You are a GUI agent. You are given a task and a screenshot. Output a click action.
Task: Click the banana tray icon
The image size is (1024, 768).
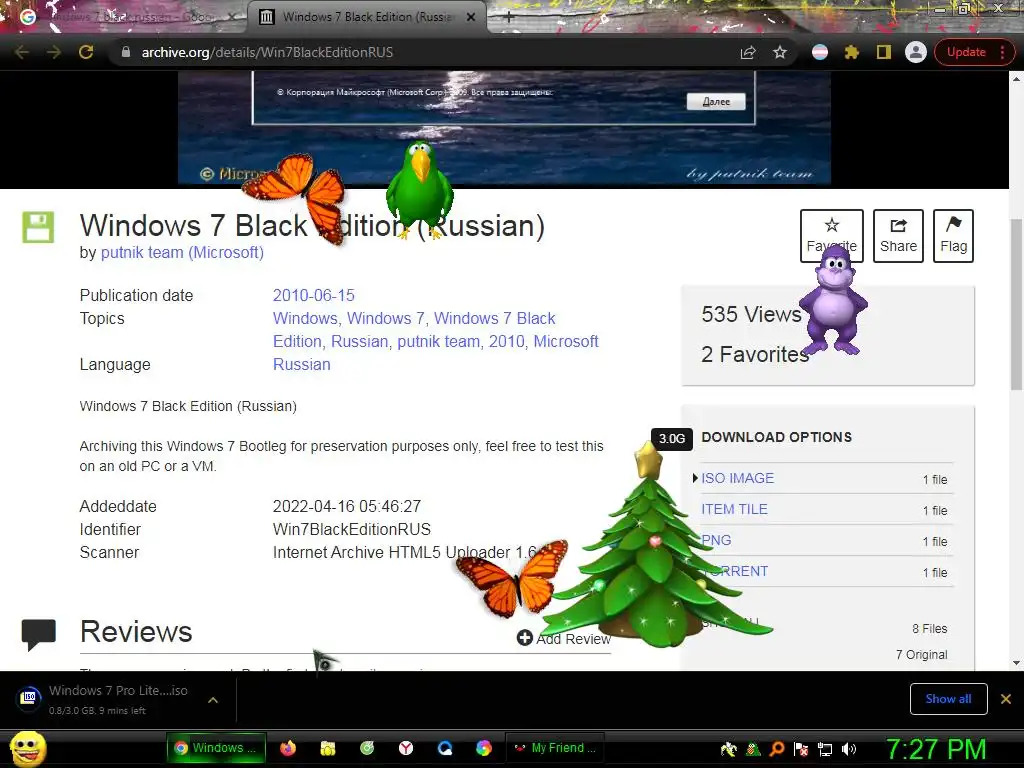pos(729,749)
